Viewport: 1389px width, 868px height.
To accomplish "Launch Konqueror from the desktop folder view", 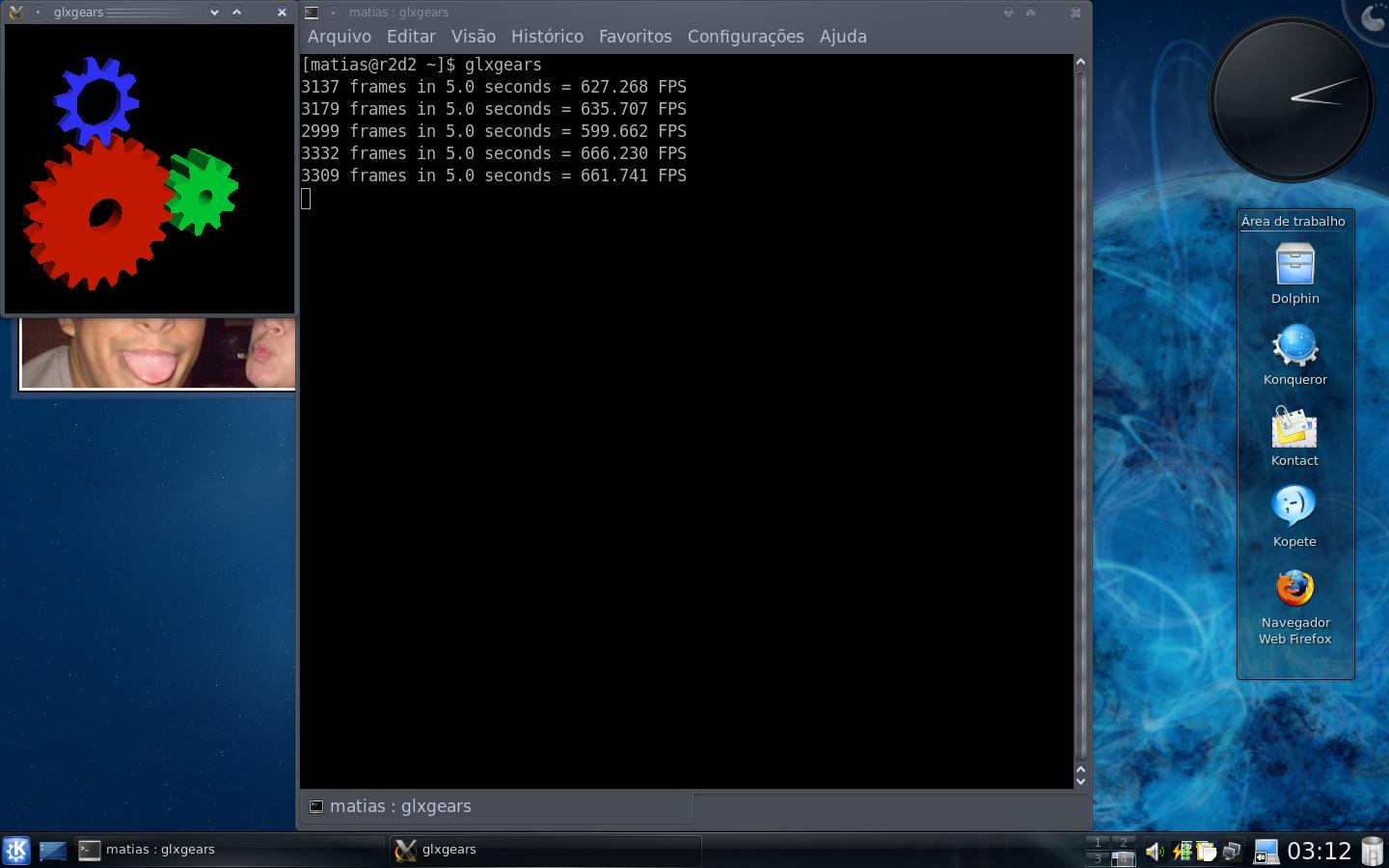I will 1294,347.
